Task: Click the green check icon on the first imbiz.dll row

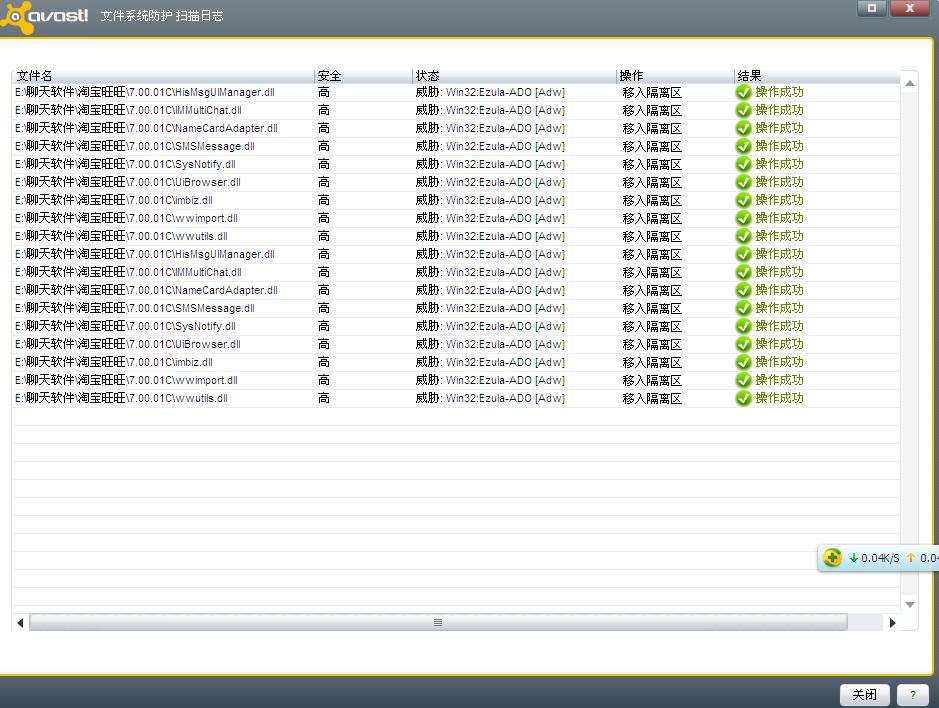Action: (x=743, y=200)
